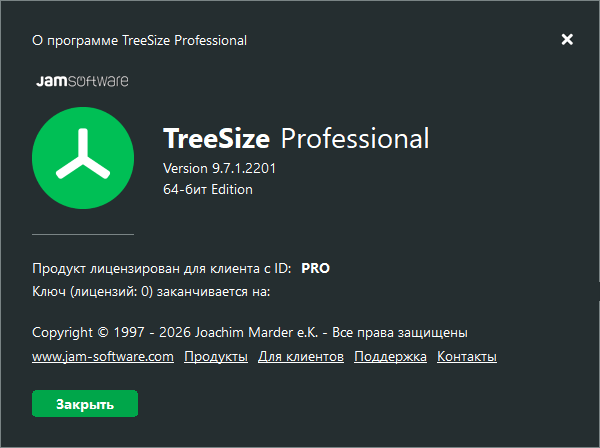Close the dialog with the X icon
The image size is (600, 448).
pyautogui.click(x=567, y=40)
